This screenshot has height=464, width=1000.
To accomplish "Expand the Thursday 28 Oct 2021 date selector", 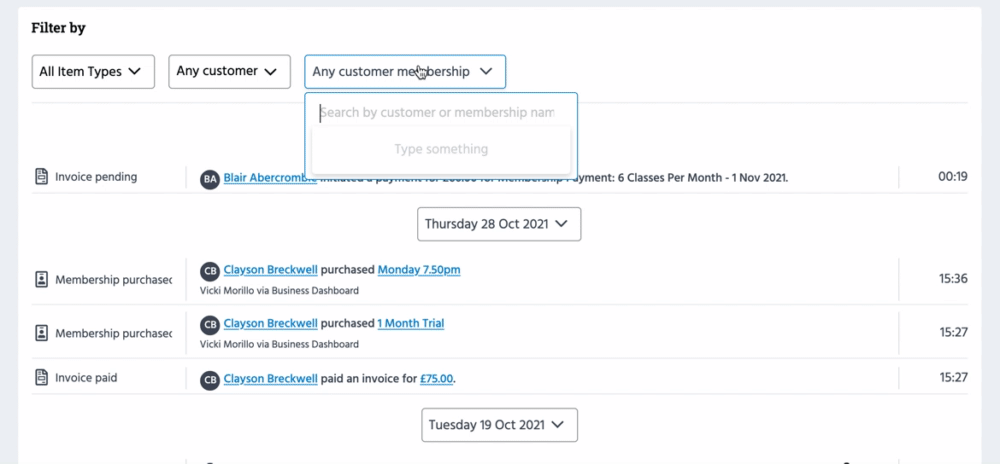I will 498,224.
